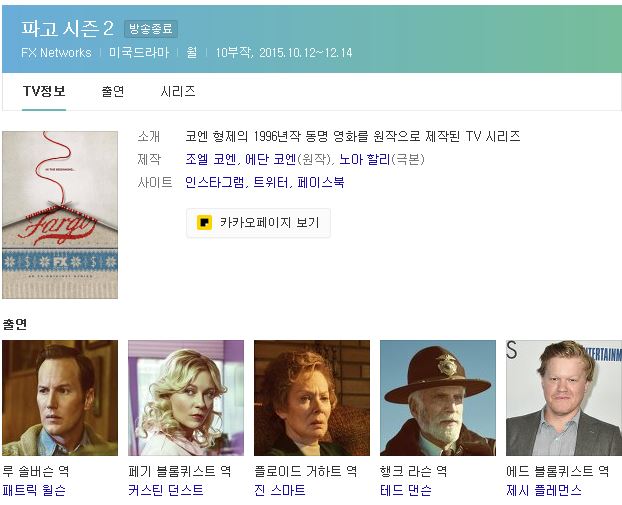Switch to the 출연 tab
Image resolution: width=622 pixels, height=505 pixels.
point(113,92)
